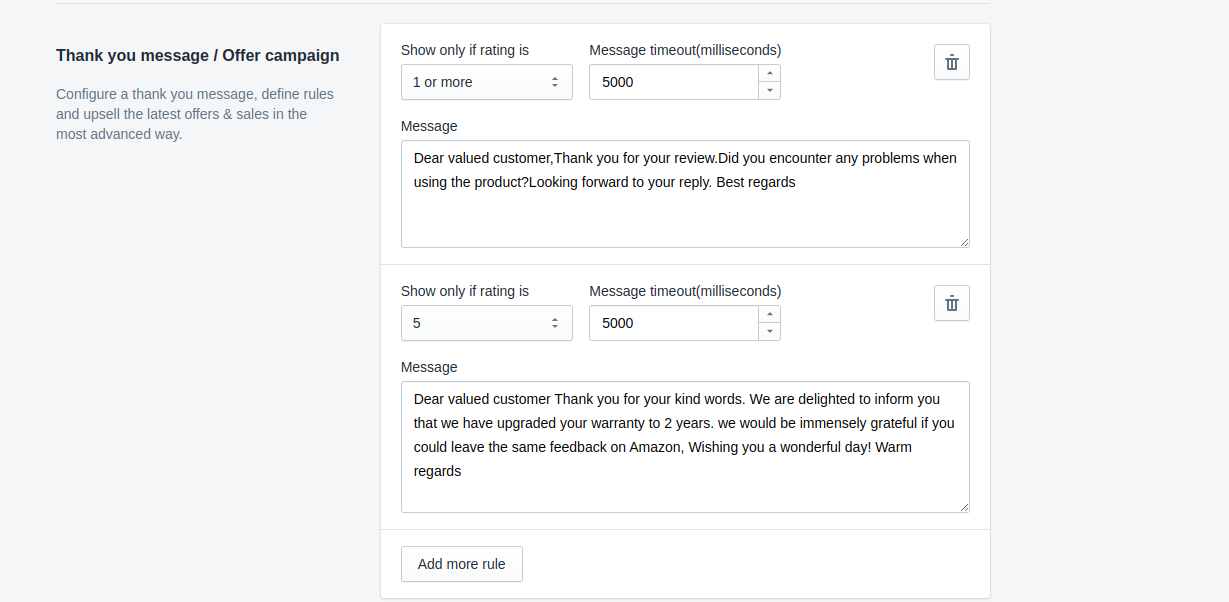
Task: Click the "Thank you message / Offer campaign" heading
Action: pyautogui.click(x=197, y=56)
